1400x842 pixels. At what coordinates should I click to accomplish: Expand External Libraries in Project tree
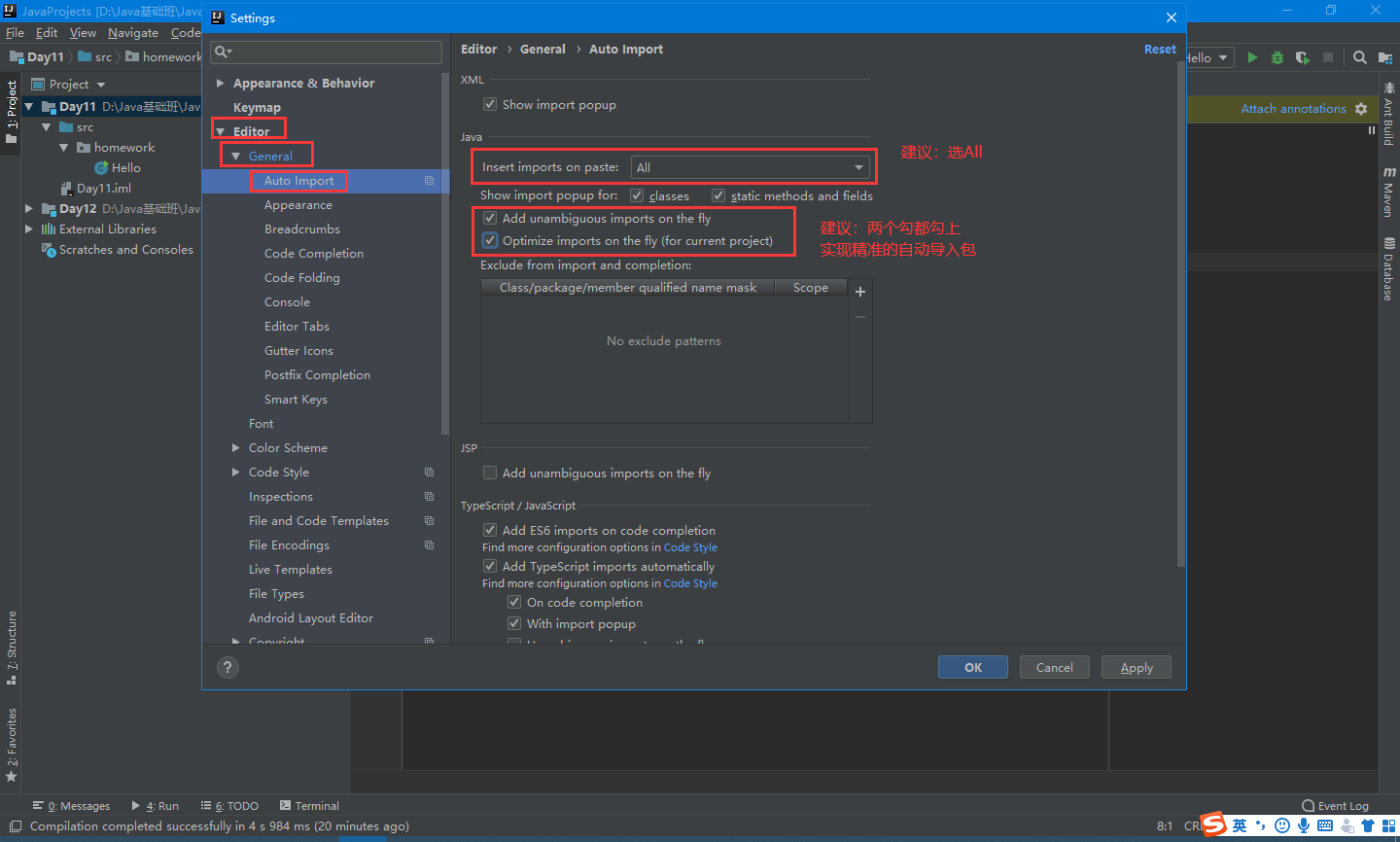(x=29, y=229)
